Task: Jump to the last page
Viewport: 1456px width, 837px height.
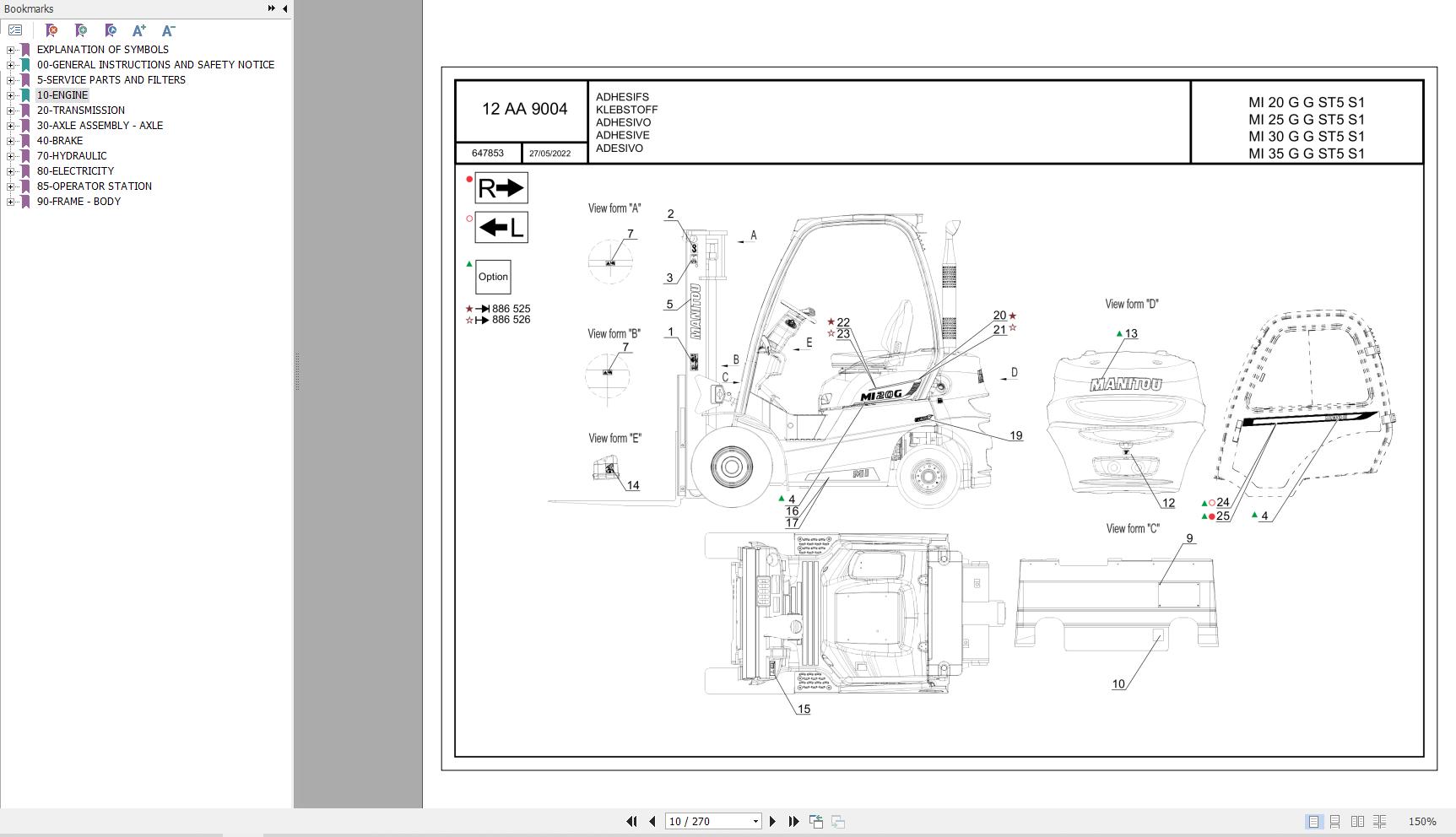Action: (x=793, y=821)
